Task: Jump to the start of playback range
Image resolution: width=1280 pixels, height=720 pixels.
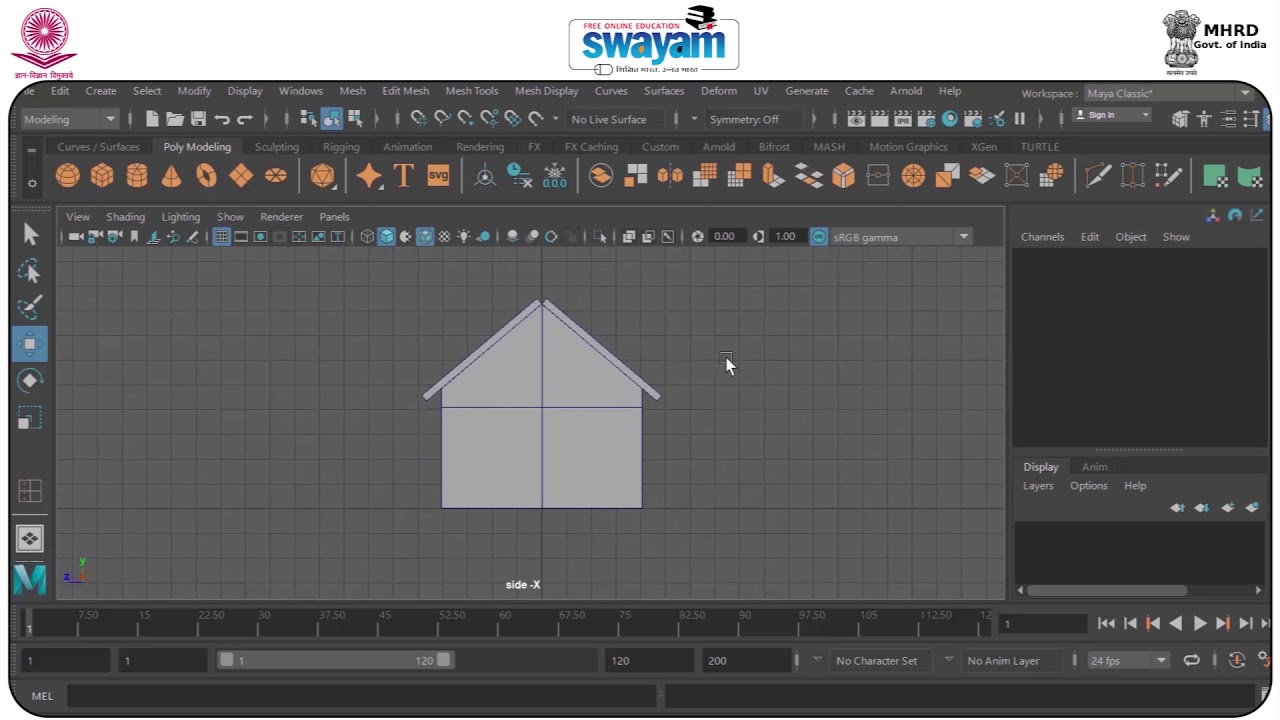Action: [x=1105, y=623]
